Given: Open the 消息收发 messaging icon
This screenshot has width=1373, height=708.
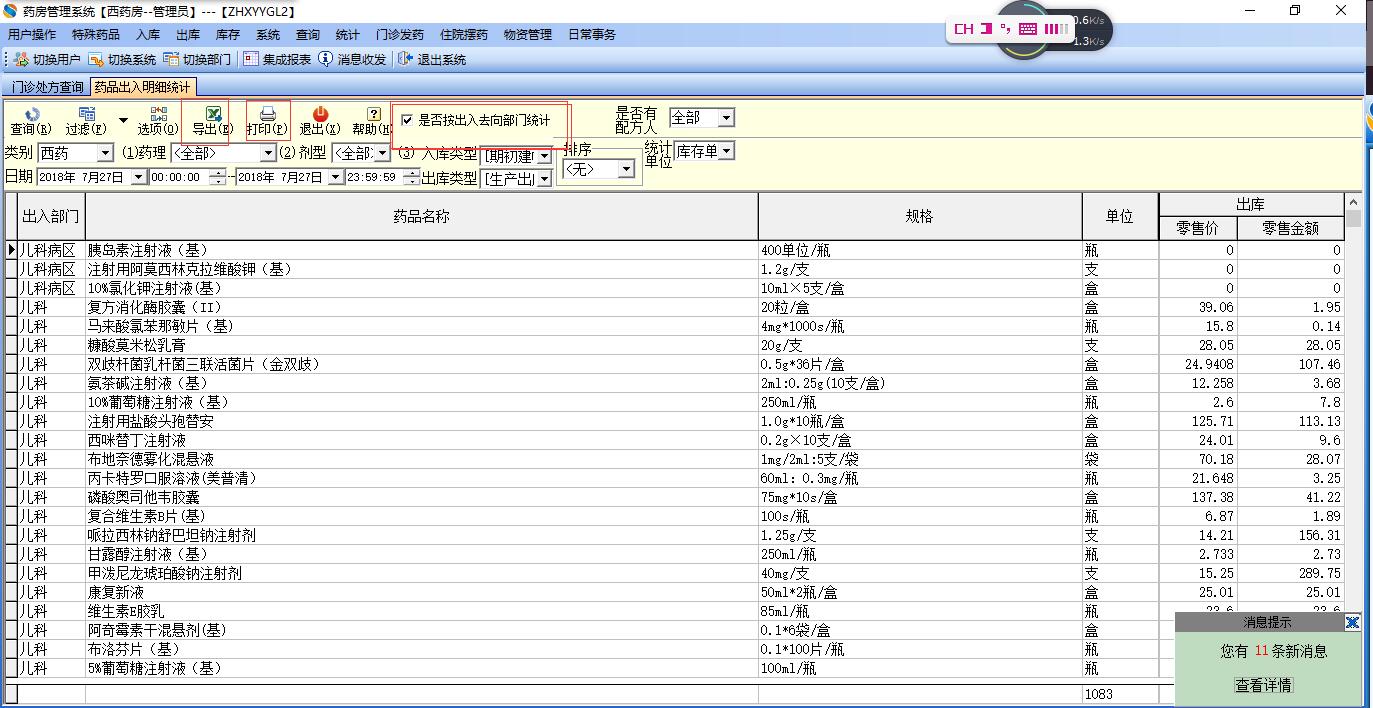Looking at the screenshot, I should click(326, 60).
